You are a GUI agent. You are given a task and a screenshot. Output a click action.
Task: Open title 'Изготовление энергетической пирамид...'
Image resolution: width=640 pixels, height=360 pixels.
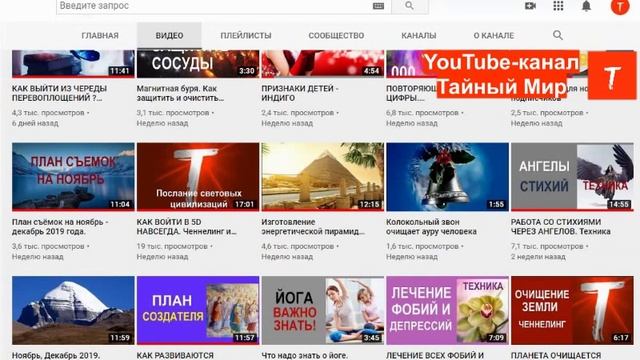click(x=313, y=227)
